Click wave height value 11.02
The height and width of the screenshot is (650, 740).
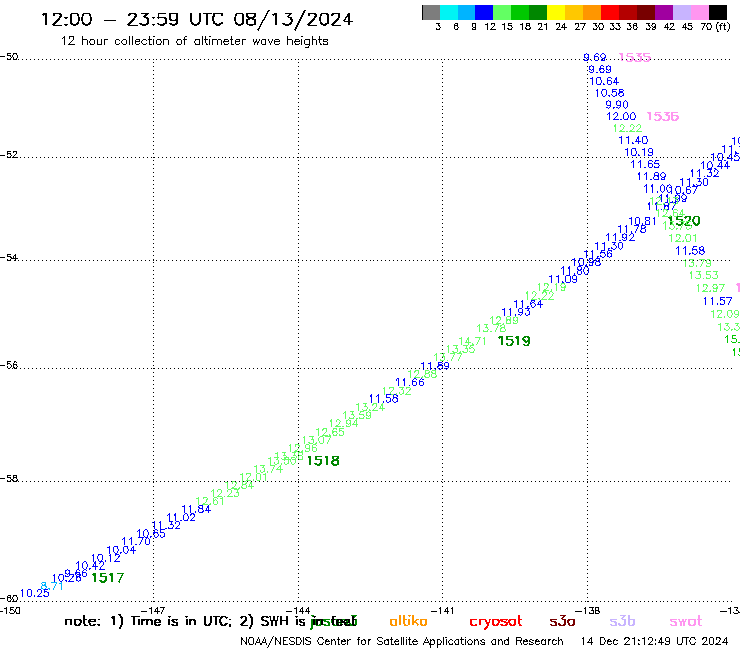click(x=181, y=517)
